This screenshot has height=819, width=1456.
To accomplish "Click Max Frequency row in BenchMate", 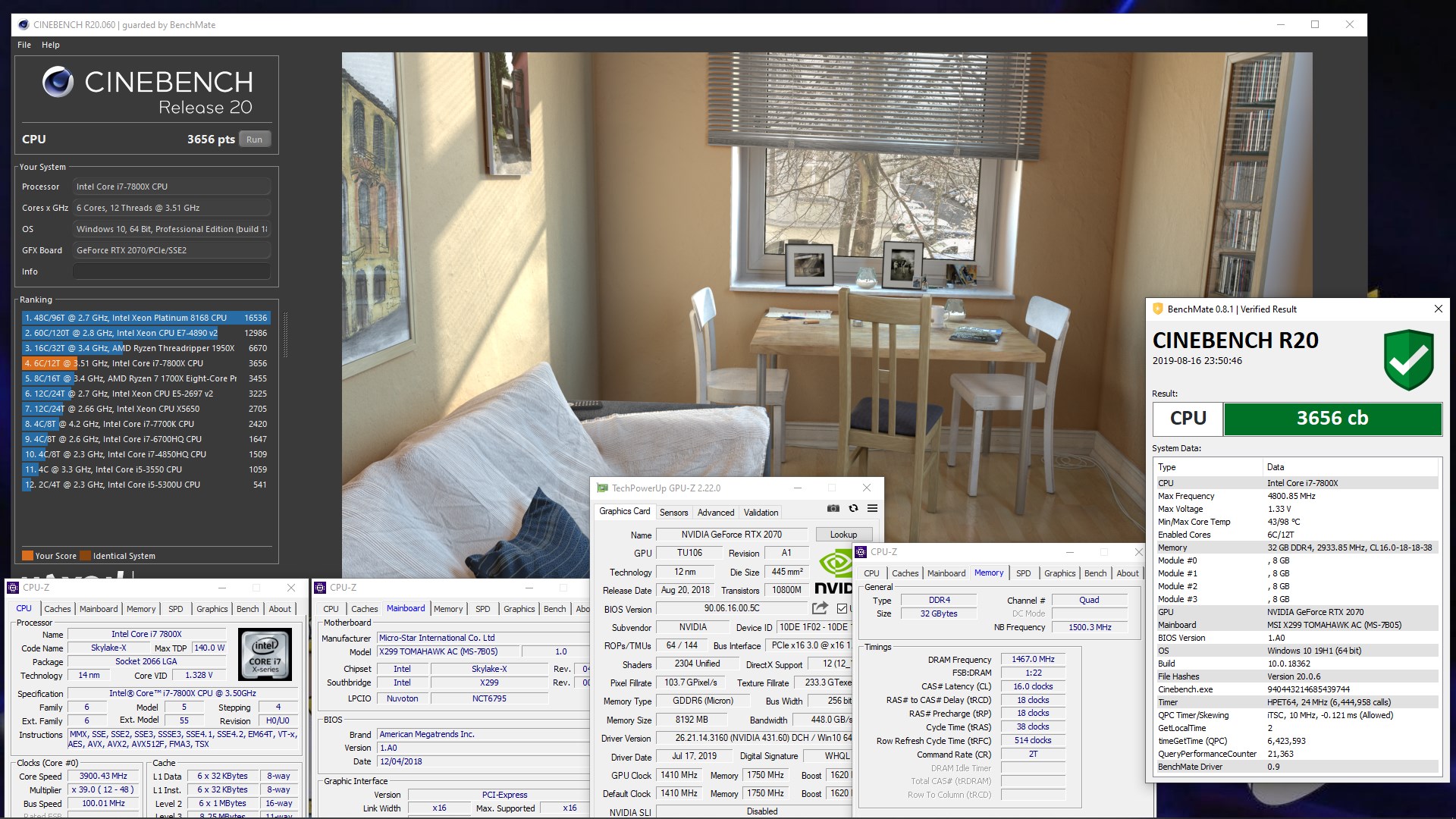I will 1296,496.
